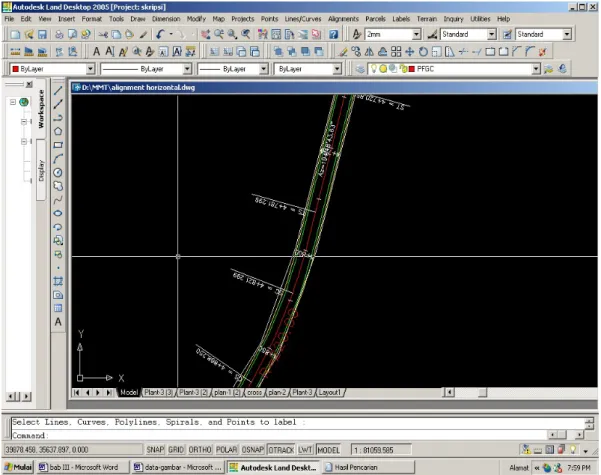Open the Terrain menu

click(x=427, y=19)
